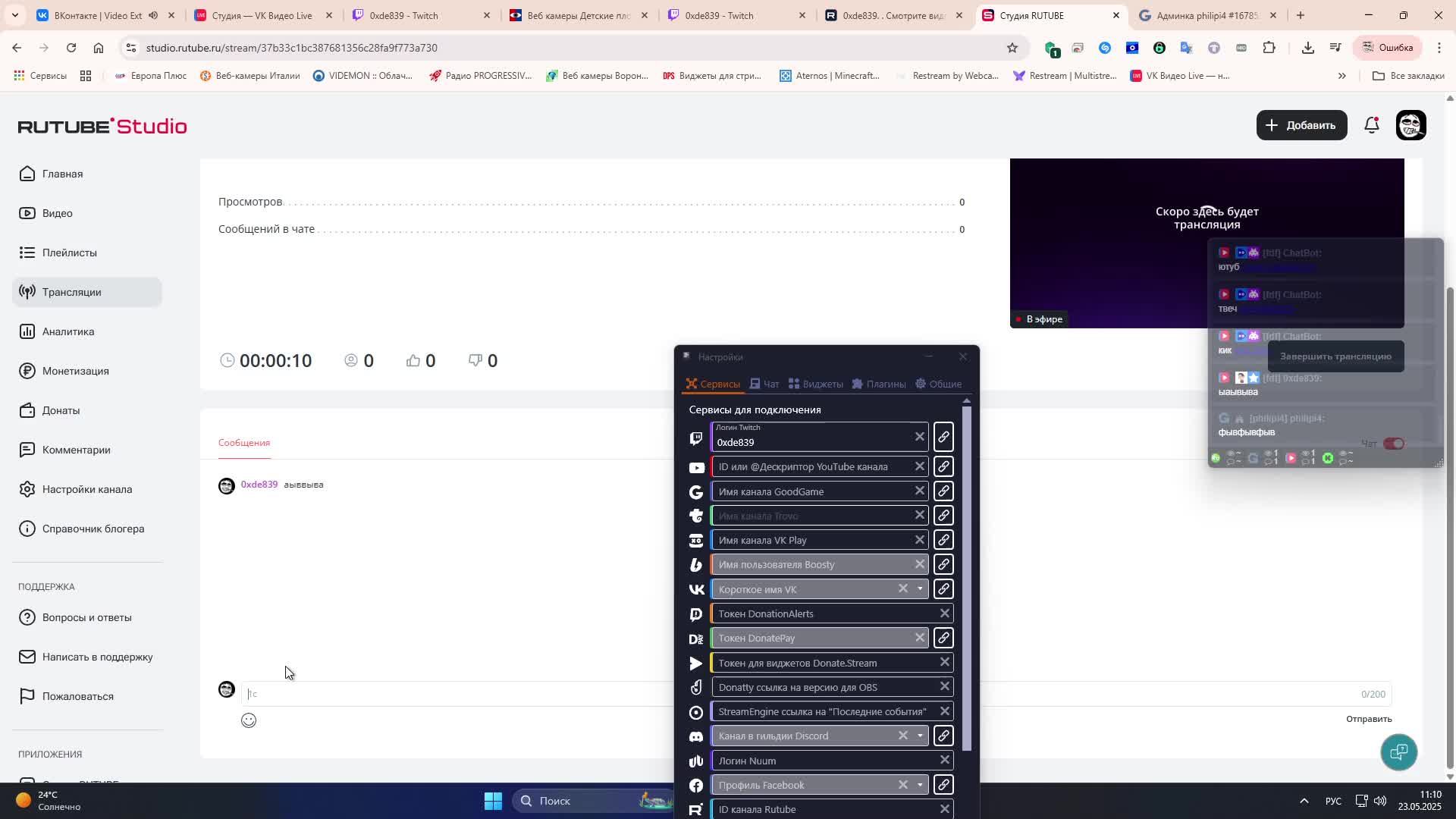
Task: Click the Добавить button
Action: pos(1301,125)
